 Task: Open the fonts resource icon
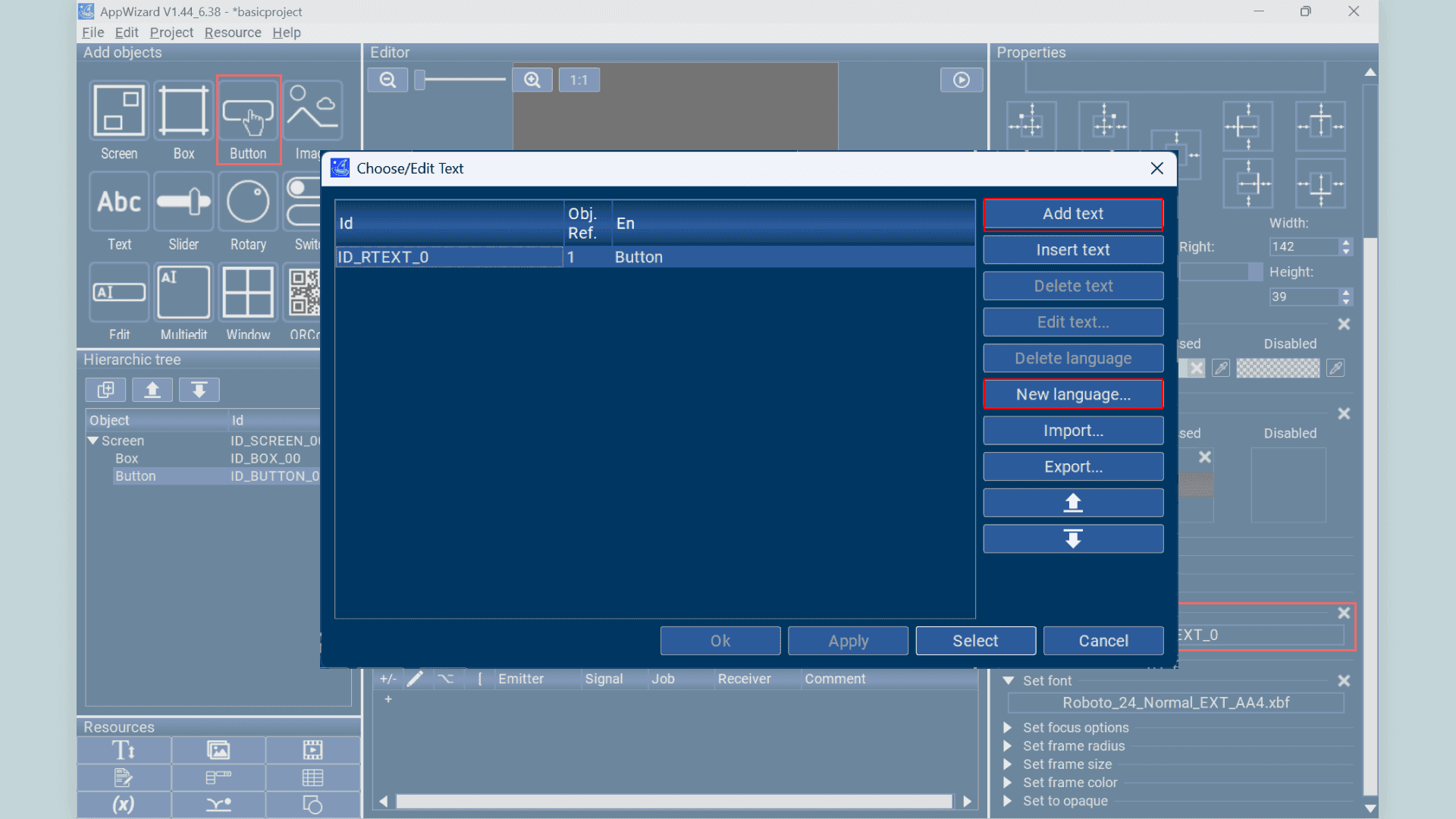(124, 750)
